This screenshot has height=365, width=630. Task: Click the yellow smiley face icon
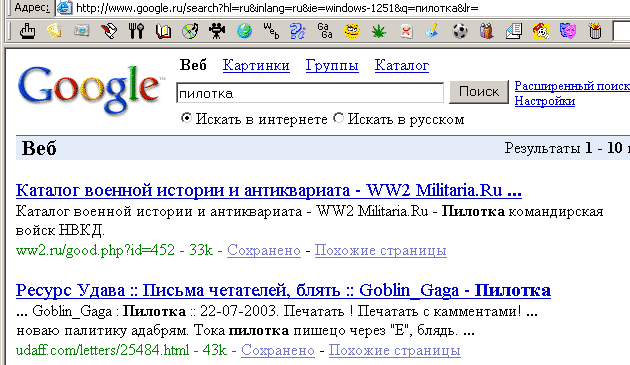tap(352, 31)
